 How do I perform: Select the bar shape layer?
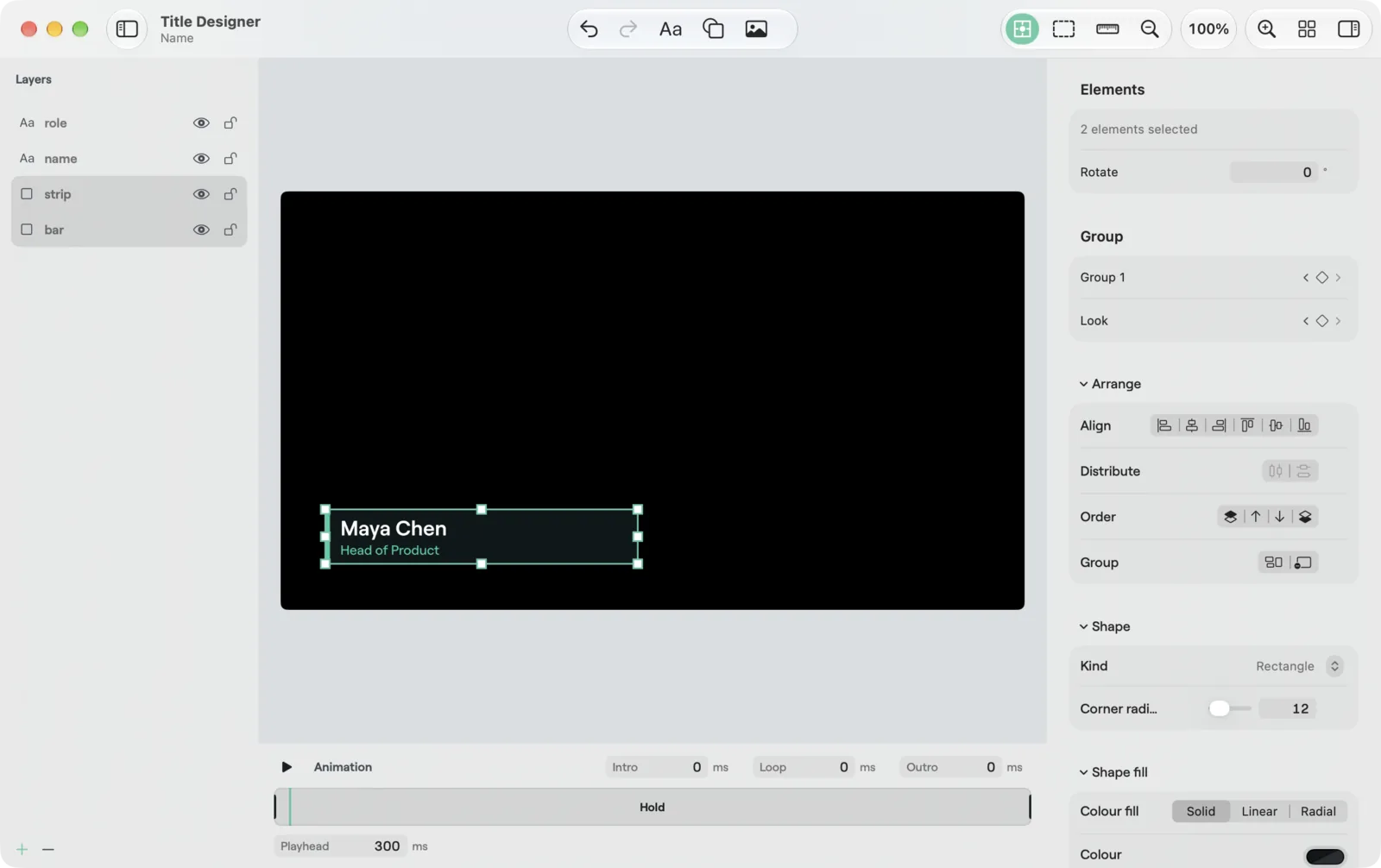tap(129, 230)
